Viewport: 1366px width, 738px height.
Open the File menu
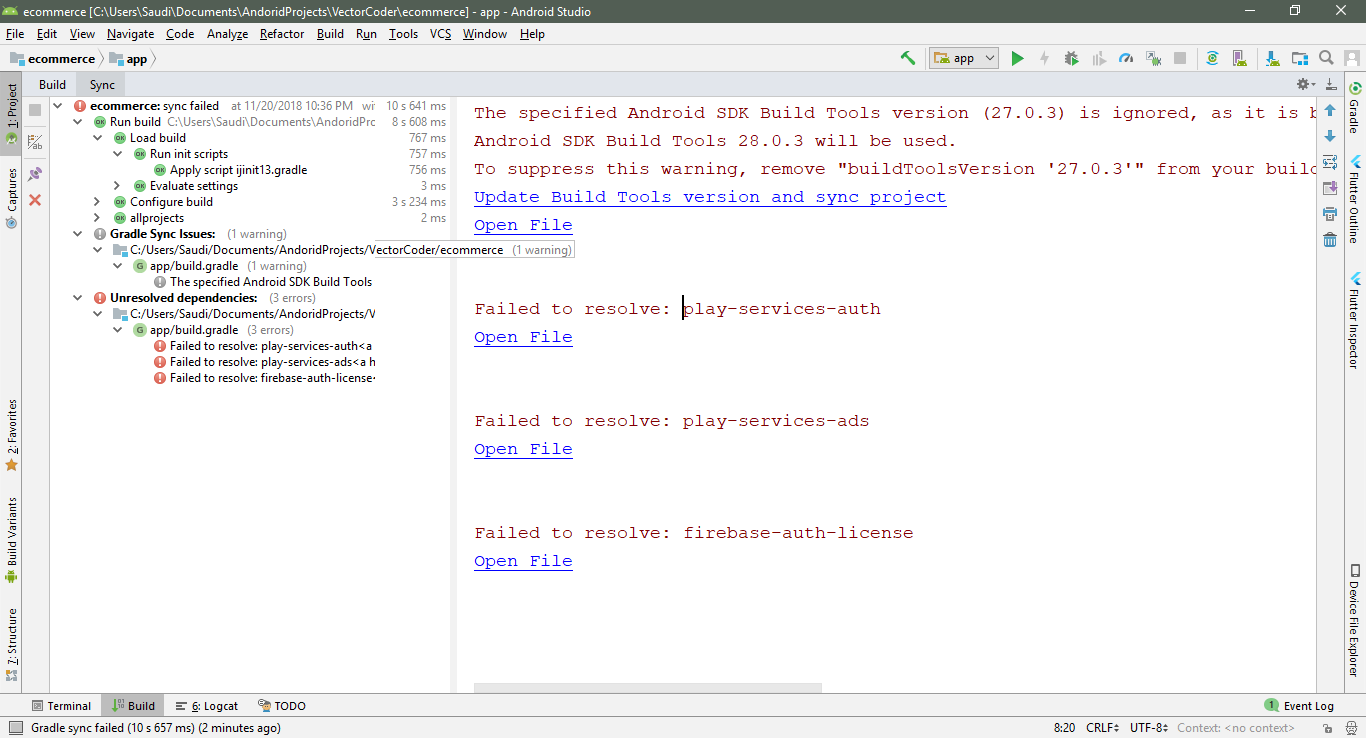15,34
